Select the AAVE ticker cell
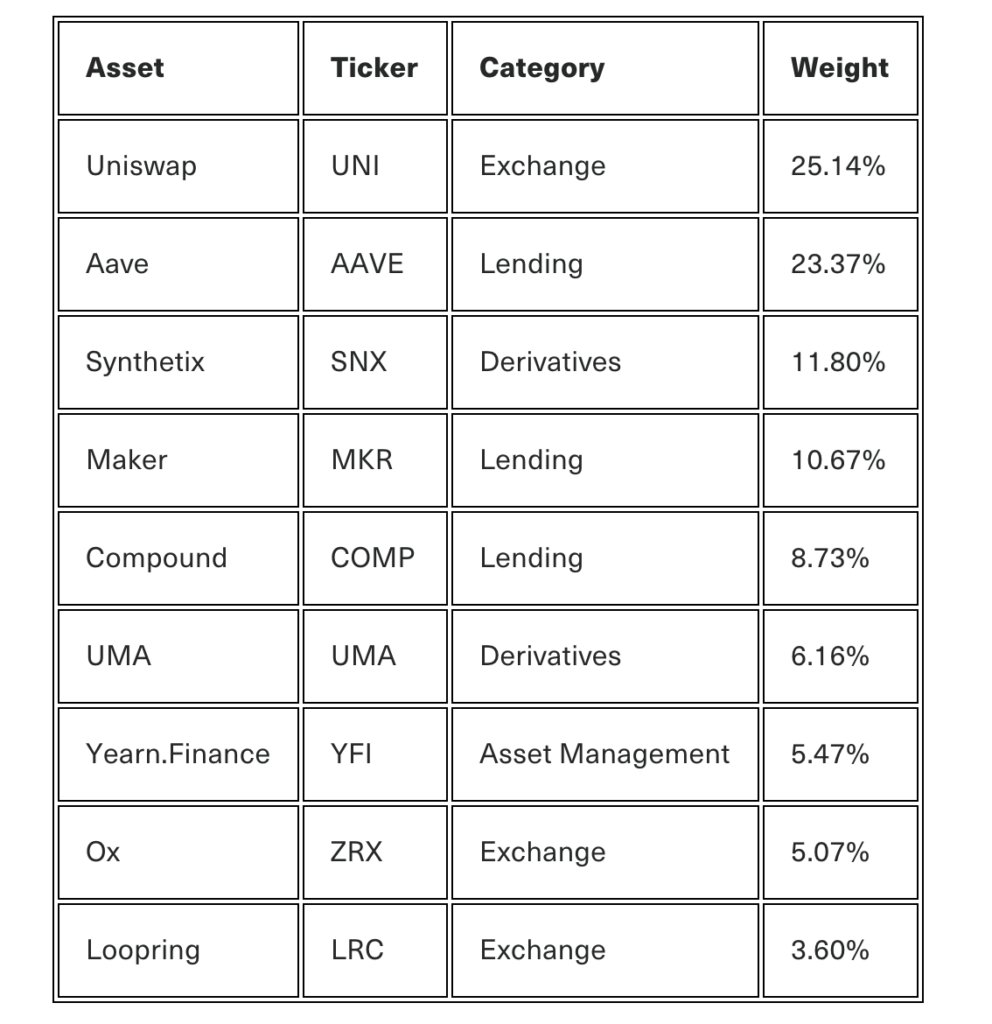 [367, 264]
